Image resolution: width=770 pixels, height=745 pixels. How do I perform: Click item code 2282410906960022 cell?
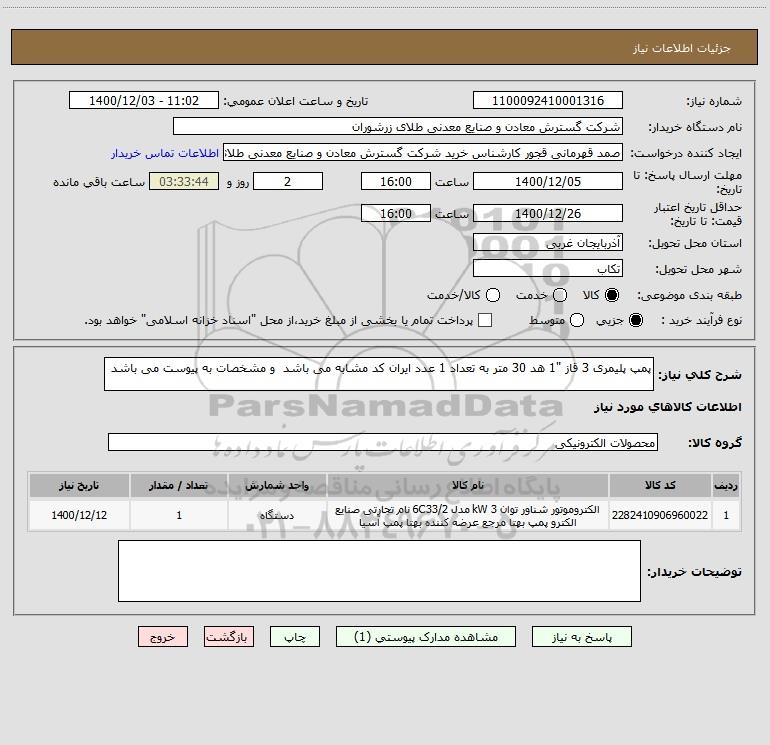coord(660,515)
